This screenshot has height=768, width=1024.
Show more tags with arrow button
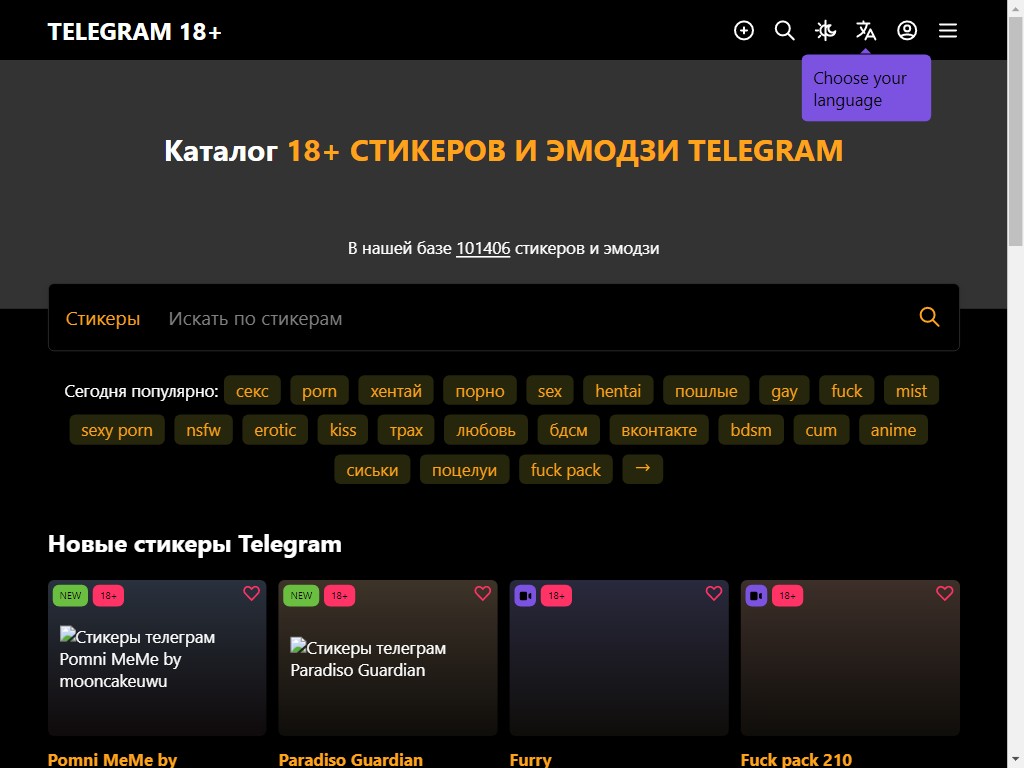643,470
